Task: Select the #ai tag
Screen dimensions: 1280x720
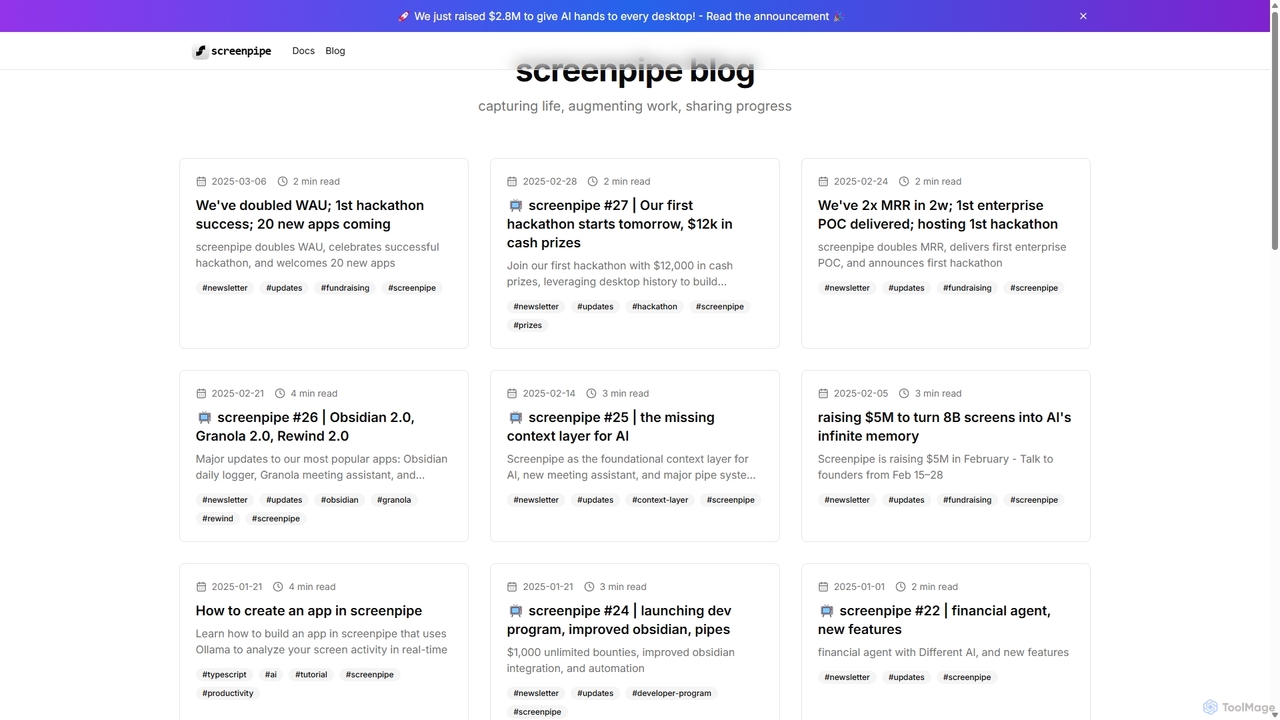Action: [271, 675]
